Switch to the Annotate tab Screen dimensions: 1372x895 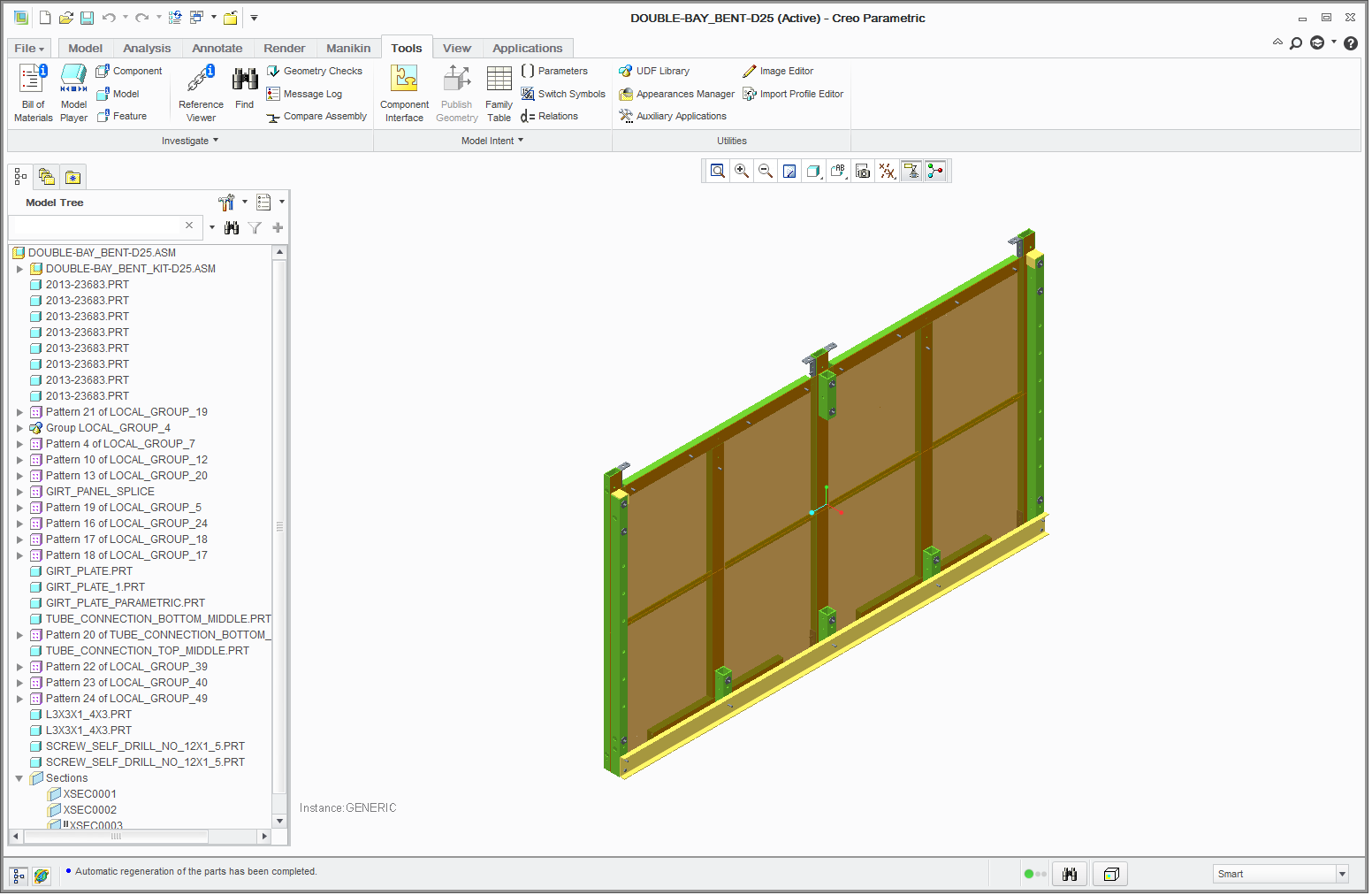tap(217, 49)
